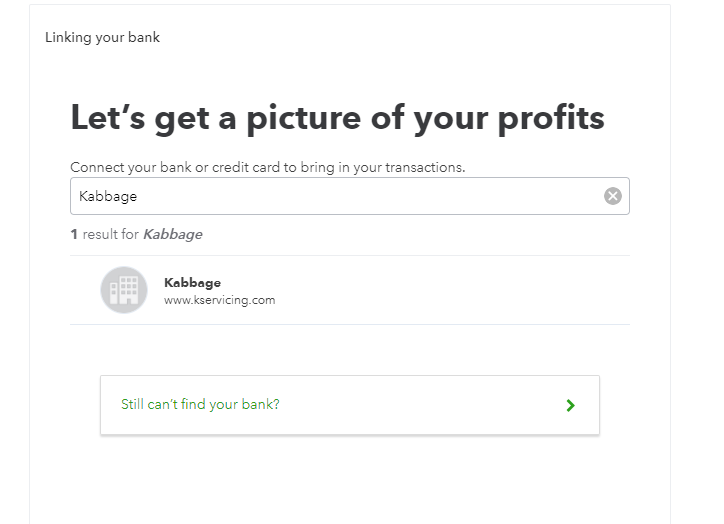Click the bold number 1 in results count
The image size is (724, 524).
click(x=74, y=235)
